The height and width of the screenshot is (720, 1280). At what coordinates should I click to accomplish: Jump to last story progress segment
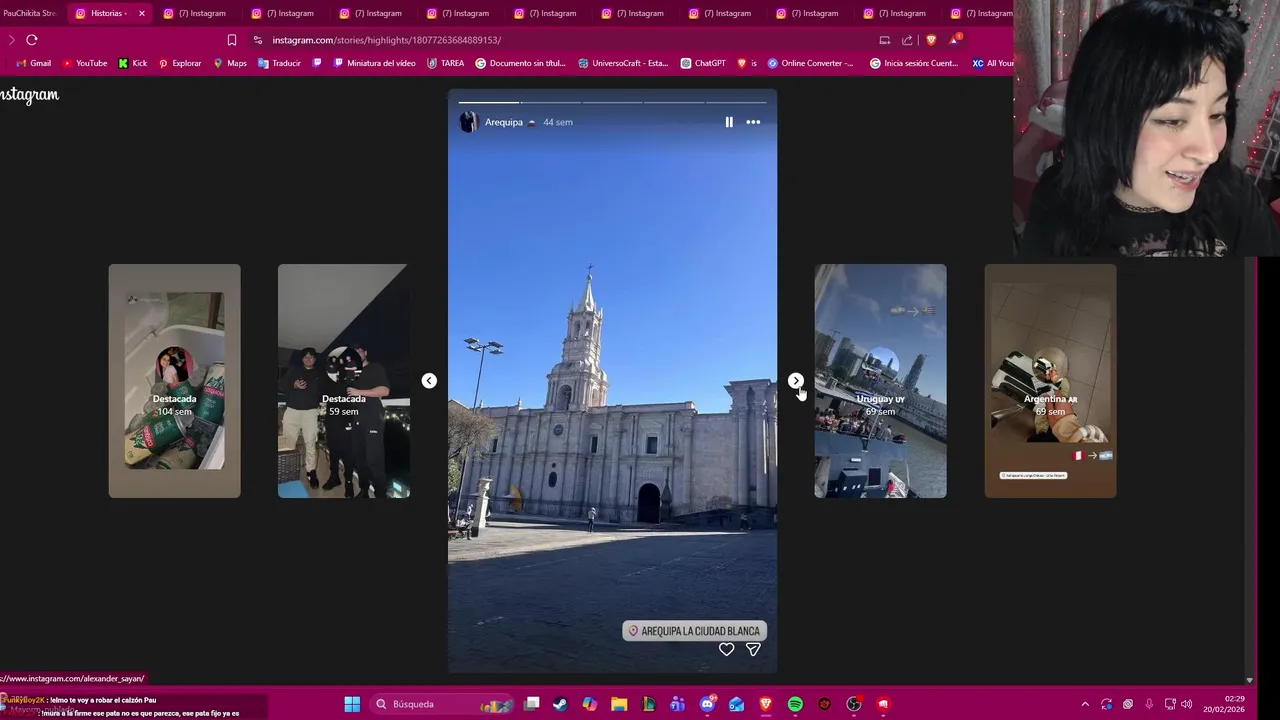(736, 101)
